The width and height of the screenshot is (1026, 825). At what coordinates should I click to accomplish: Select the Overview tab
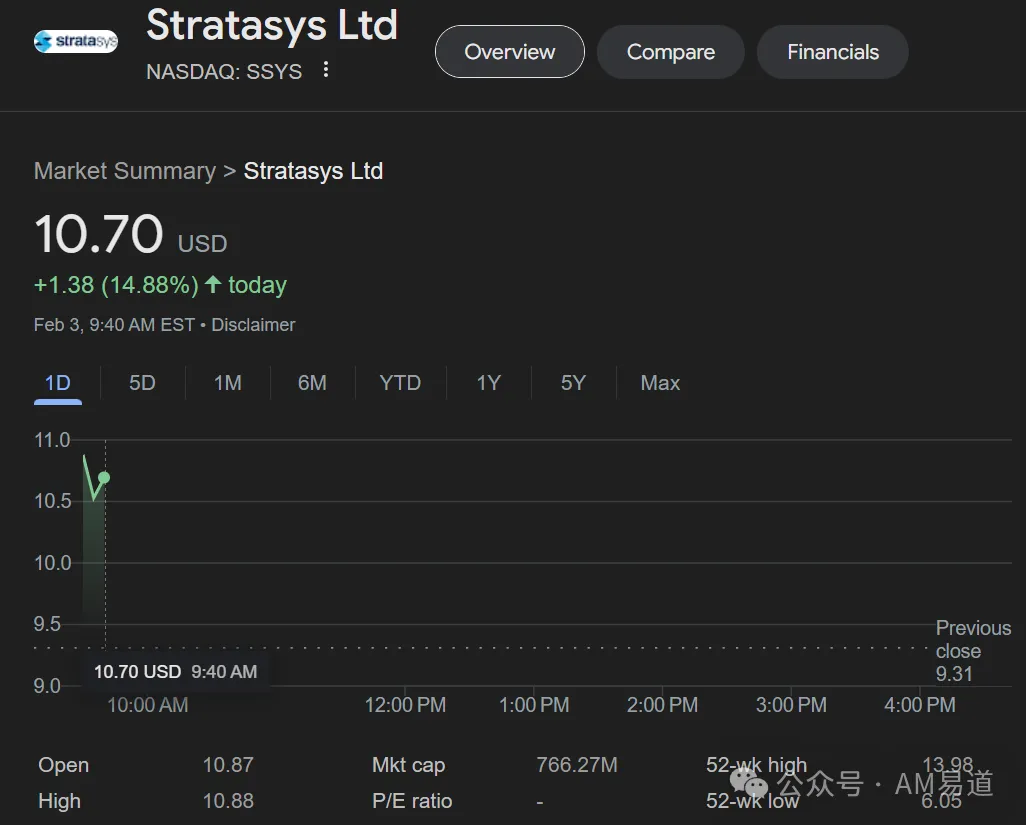510,52
